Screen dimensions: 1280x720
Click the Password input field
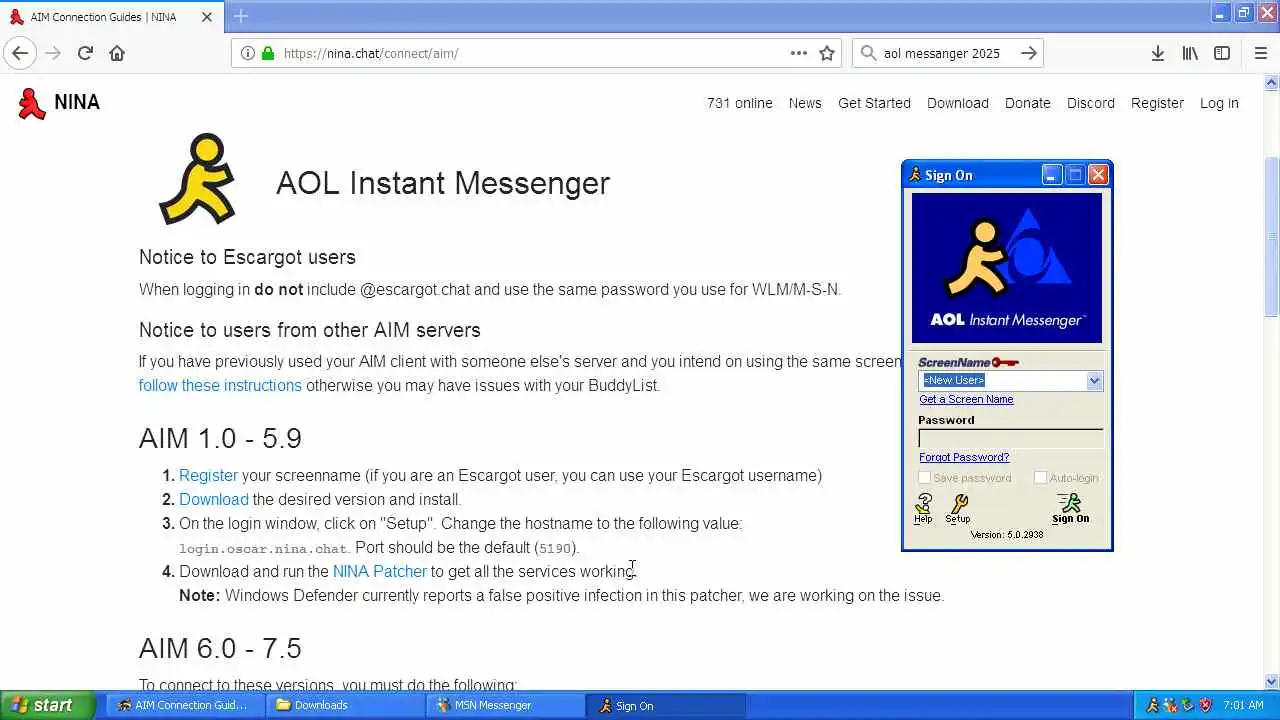click(1011, 438)
